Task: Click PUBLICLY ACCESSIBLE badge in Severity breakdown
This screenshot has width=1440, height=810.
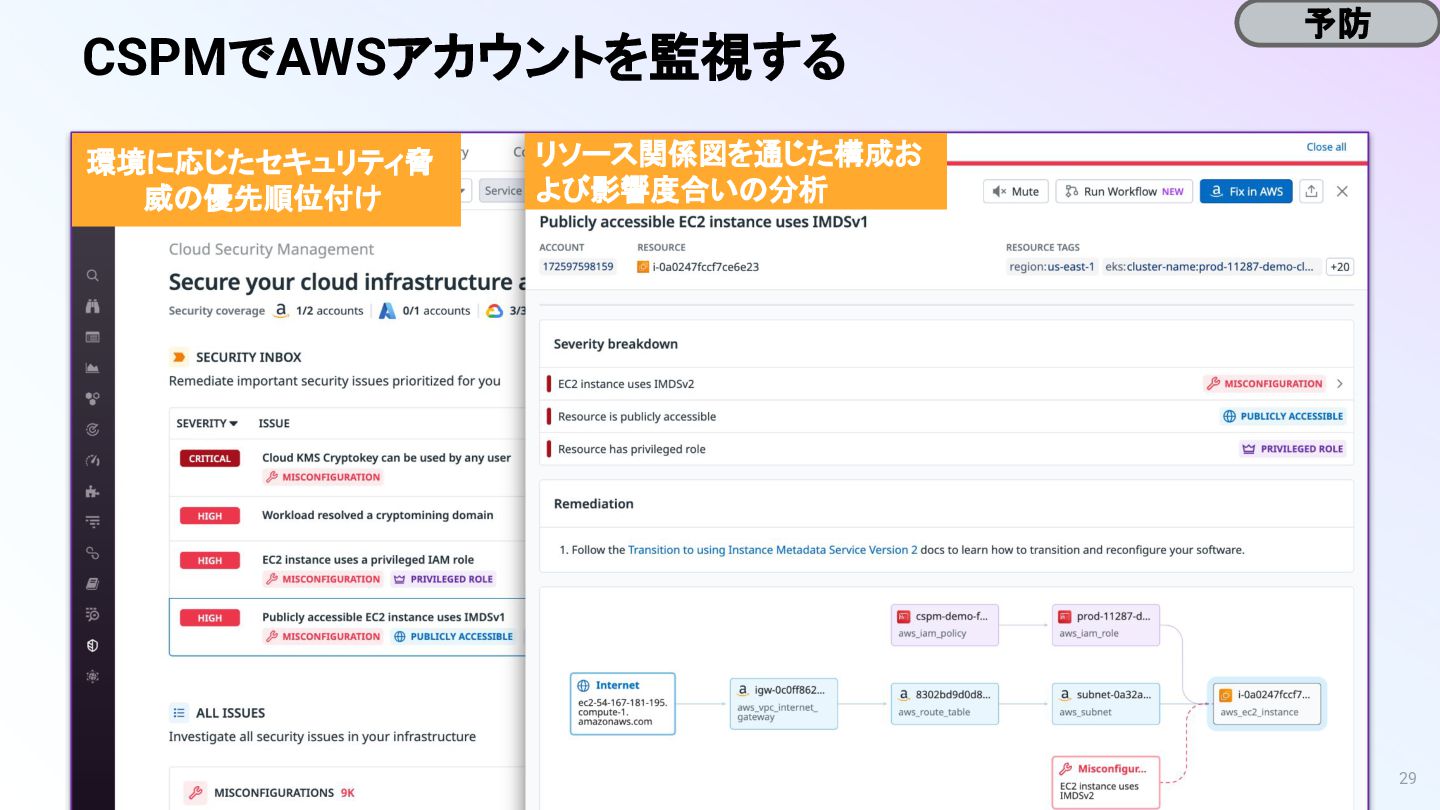Action: pos(1283,416)
